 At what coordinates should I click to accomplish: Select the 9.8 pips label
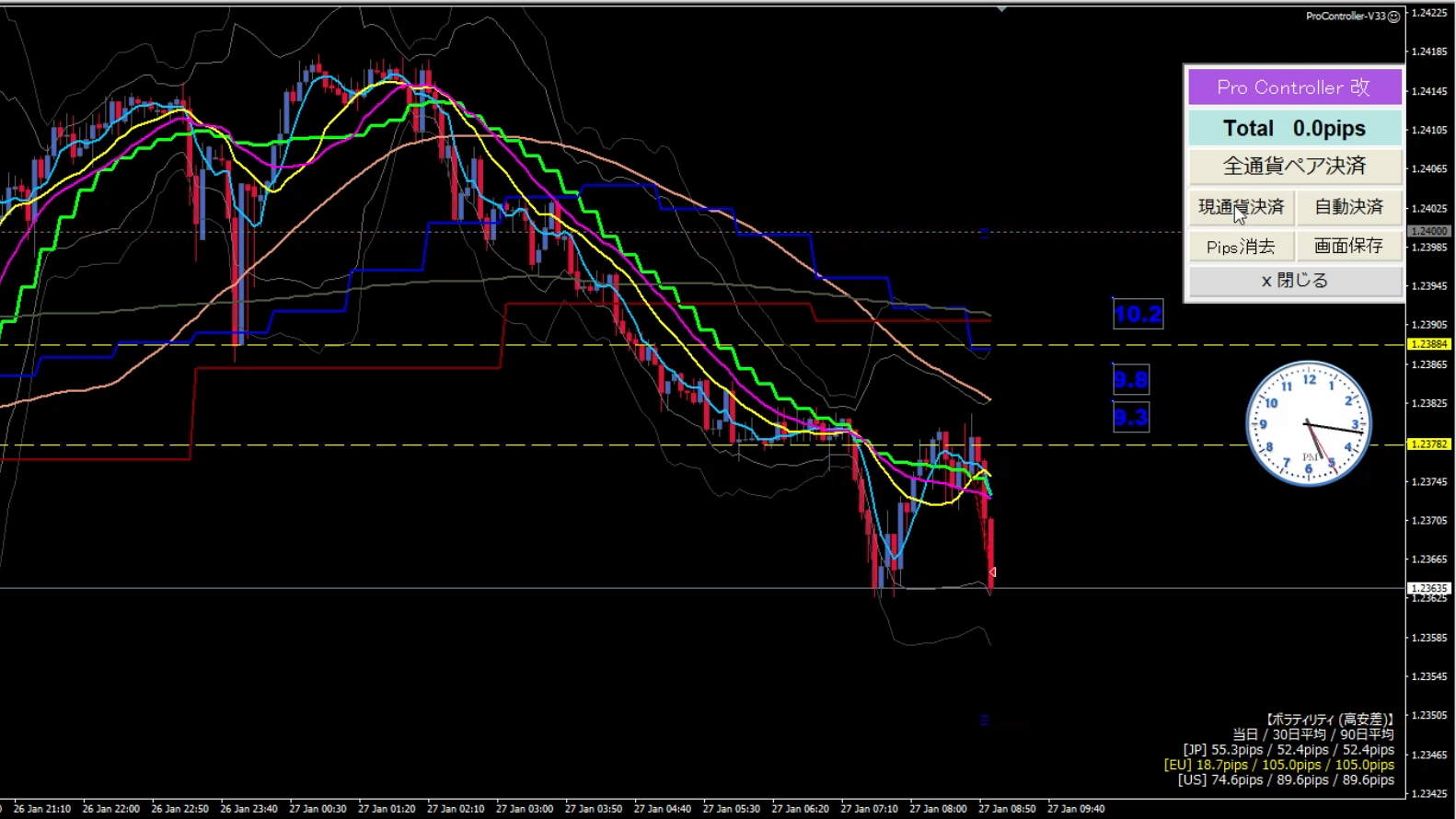[1131, 379]
